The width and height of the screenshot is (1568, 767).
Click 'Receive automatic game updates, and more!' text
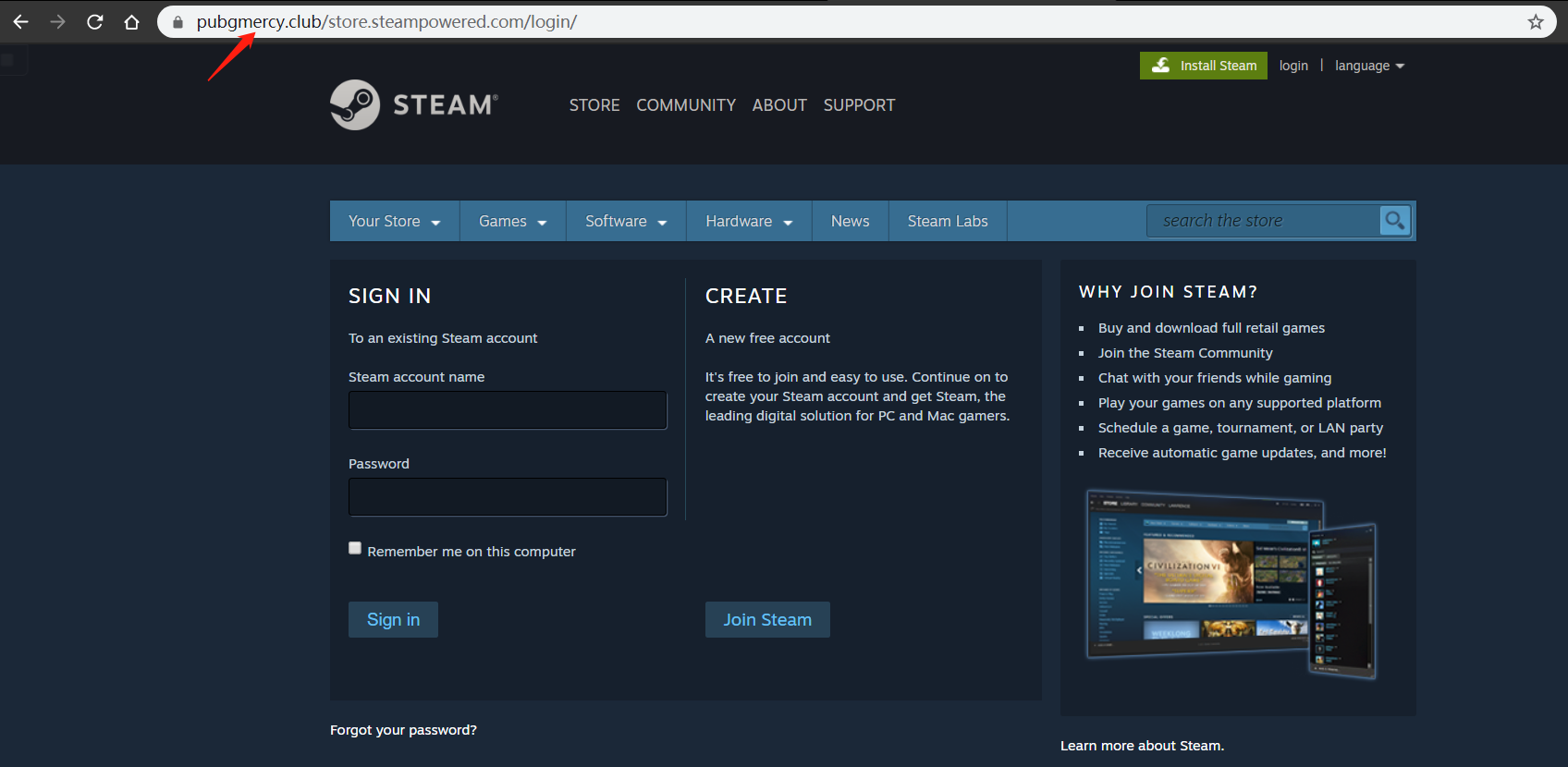point(1243,453)
